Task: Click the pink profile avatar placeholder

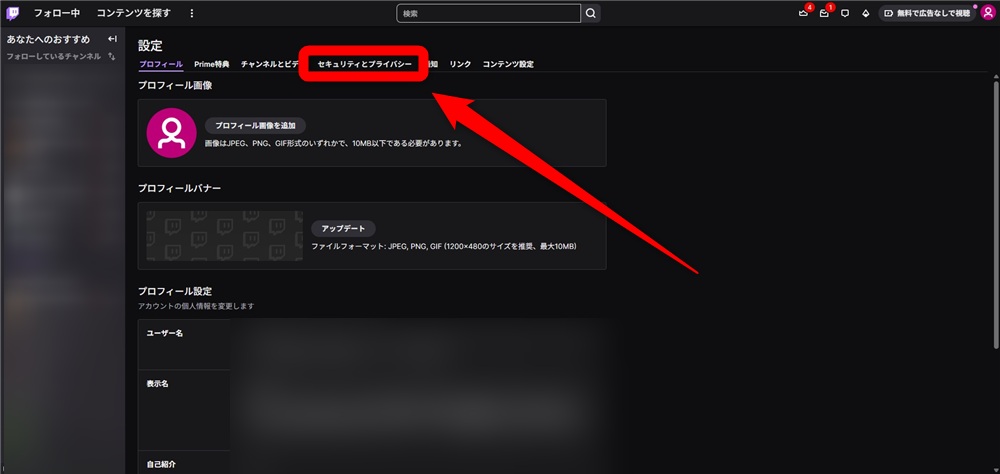Action: pos(171,133)
